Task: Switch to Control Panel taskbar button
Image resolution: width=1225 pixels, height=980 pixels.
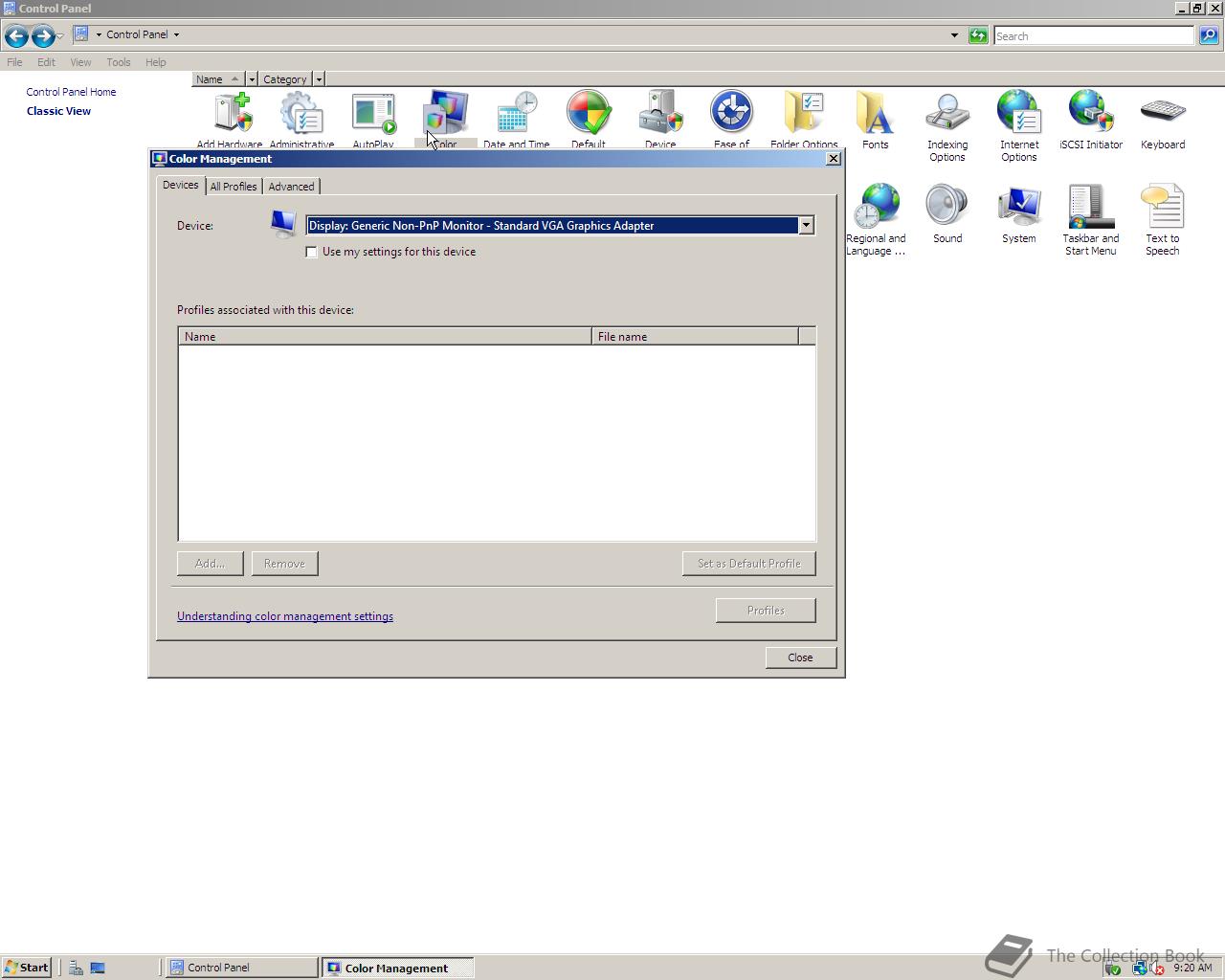Action: click(242, 968)
